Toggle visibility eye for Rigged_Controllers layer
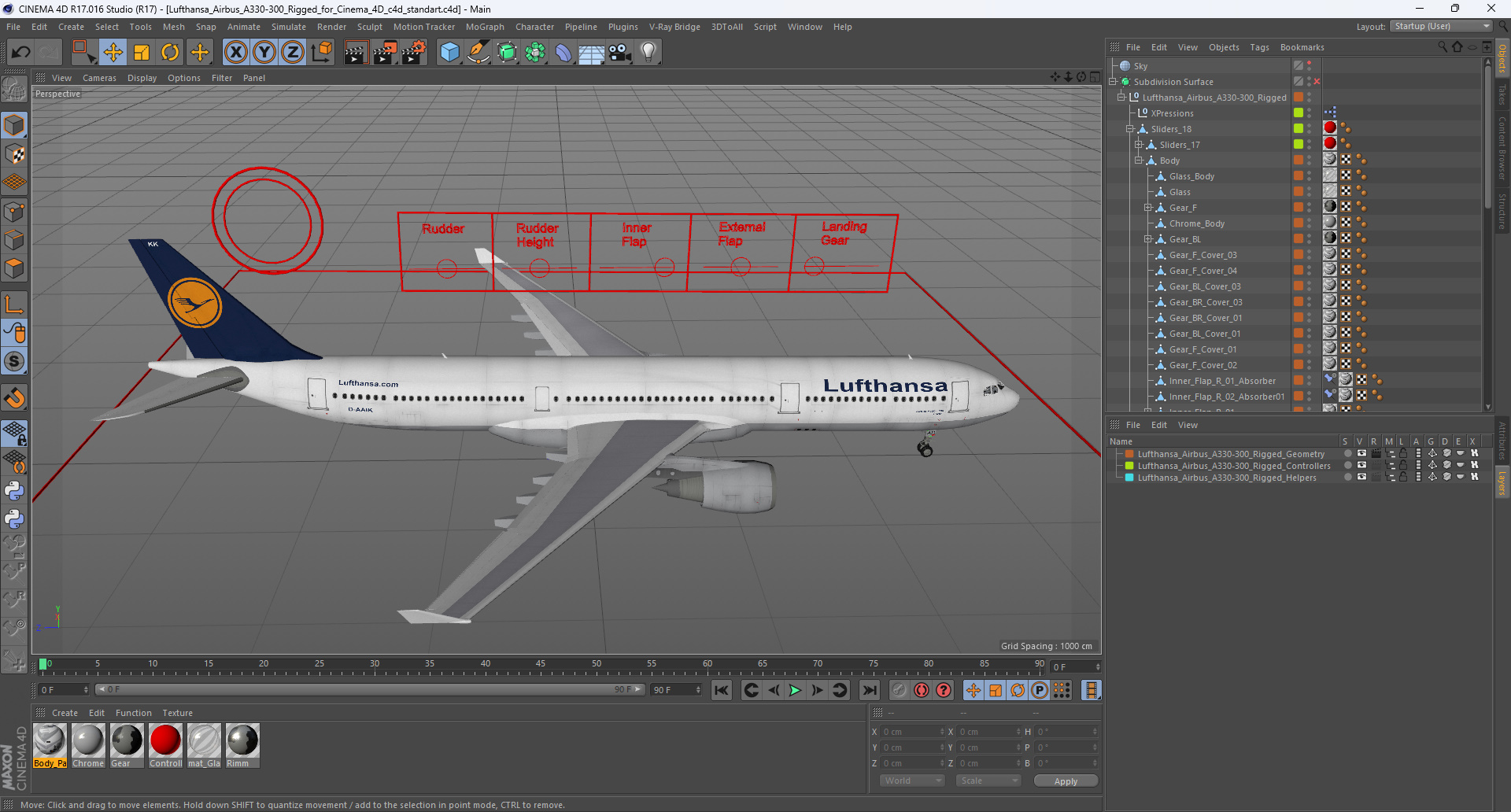Image resolution: width=1511 pixels, height=812 pixels. click(x=1361, y=465)
